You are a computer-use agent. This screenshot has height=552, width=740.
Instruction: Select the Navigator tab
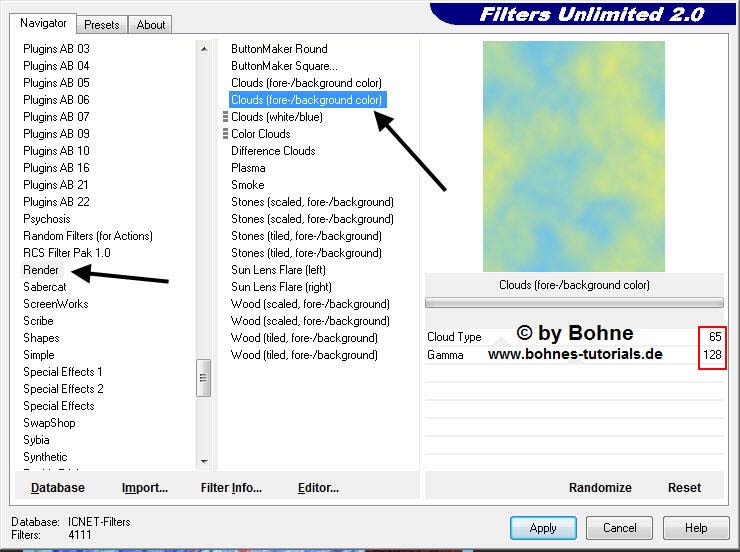(44, 23)
